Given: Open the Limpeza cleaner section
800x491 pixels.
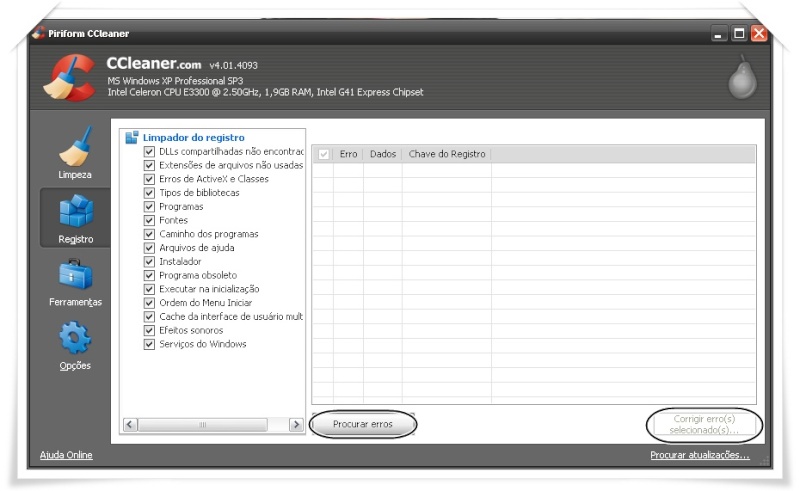Looking at the screenshot, I should 75,153.
